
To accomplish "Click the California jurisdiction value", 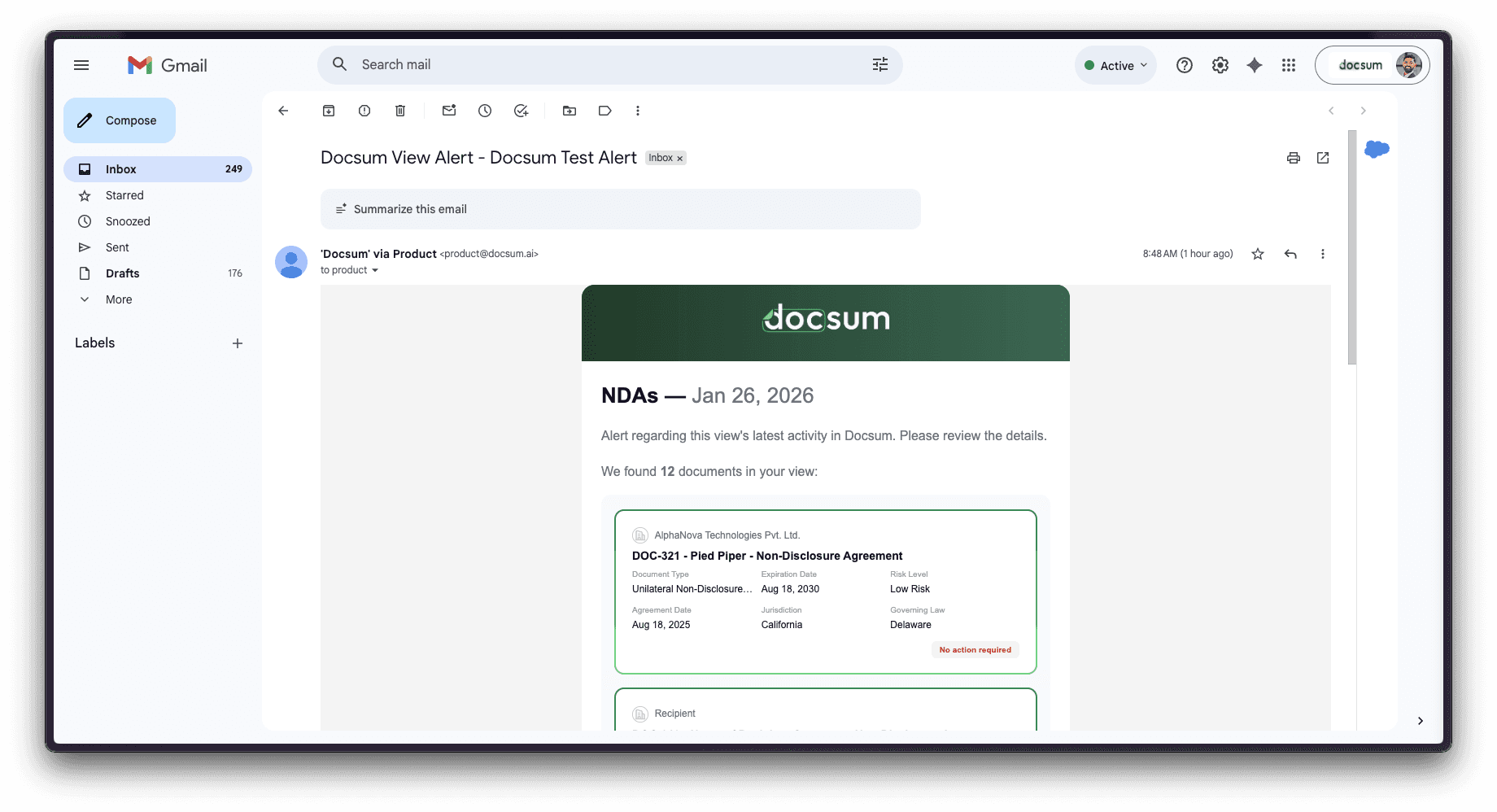I will click(x=782, y=625).
